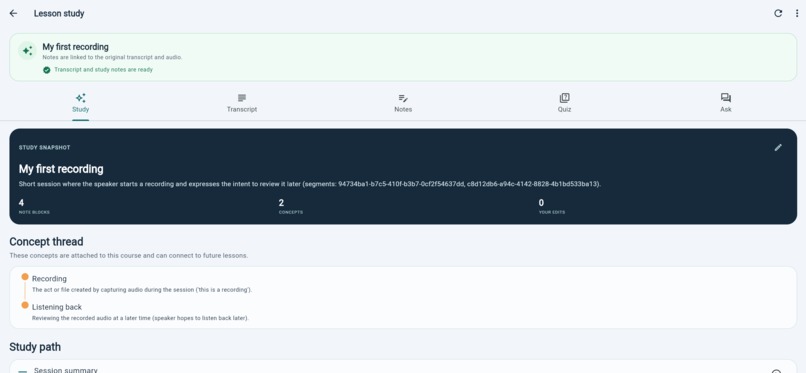Image resolution: width=806 pixels, height=373 pixels.
Task: Switch to the Study tab
Action: (x=81, y=103)
